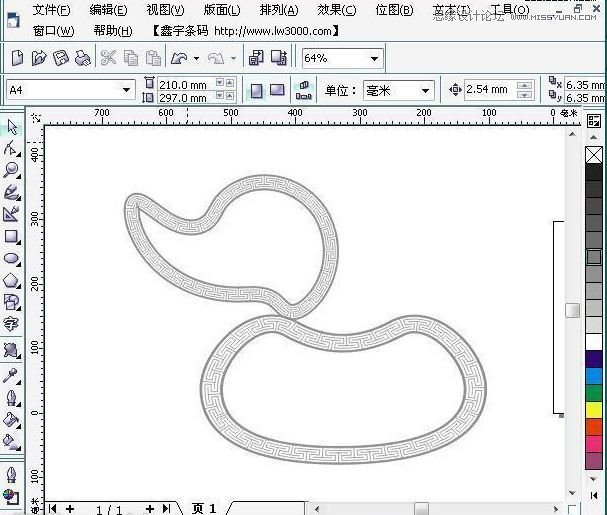Set landscape page orientation
This screenshot has width=607, height=515.
click(277, 90)
